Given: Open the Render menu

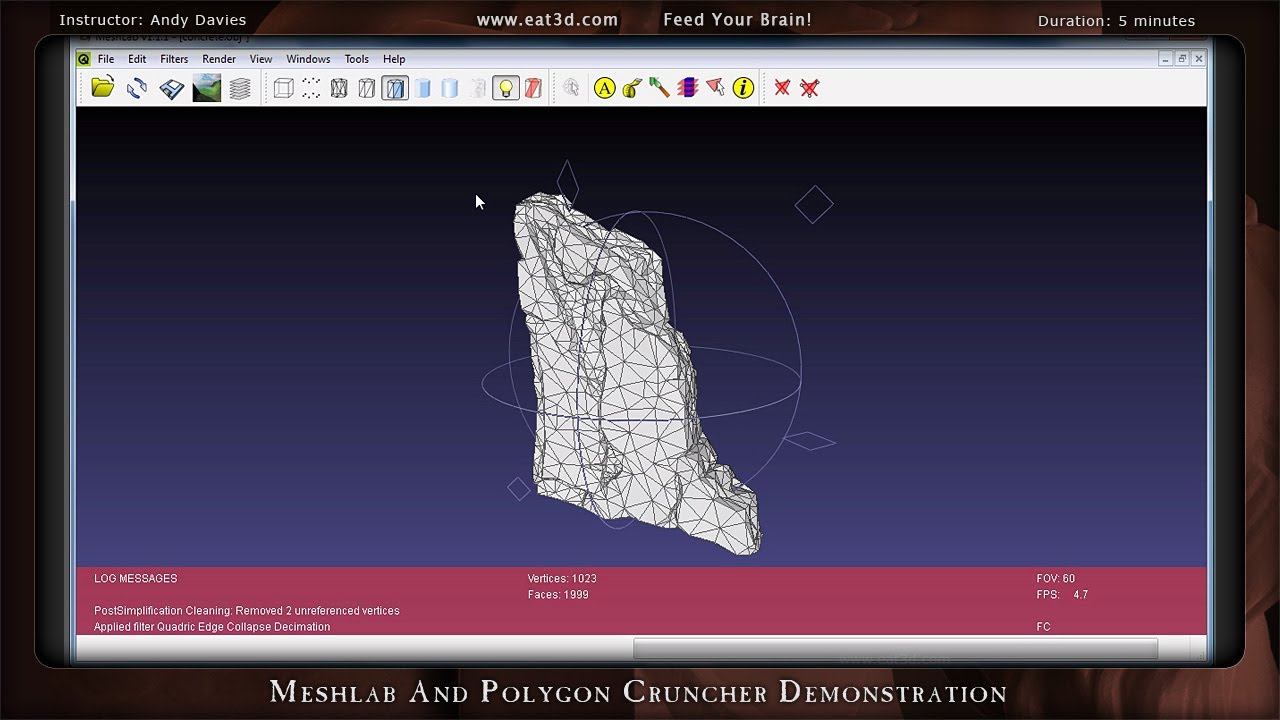Looking at the screenshot, I should (x=219, y=59).
